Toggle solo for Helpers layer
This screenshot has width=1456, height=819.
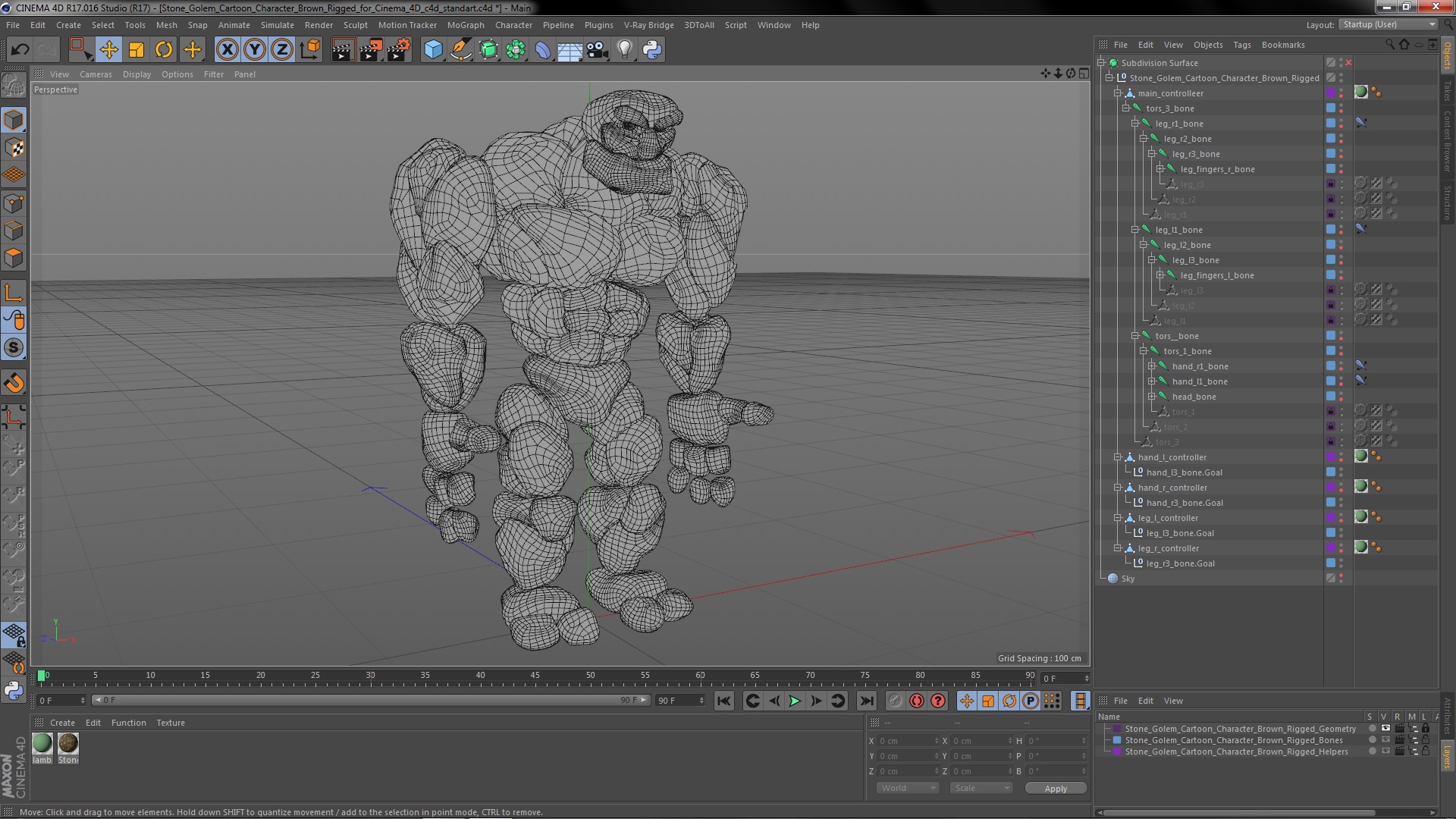[x=1372, y=752]
